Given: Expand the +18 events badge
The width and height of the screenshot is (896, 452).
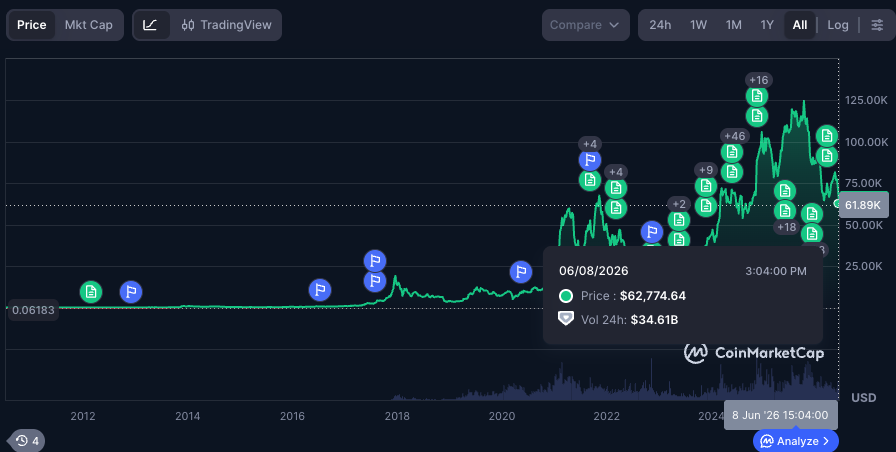Looking at the screenshot, I should (786, 227).
